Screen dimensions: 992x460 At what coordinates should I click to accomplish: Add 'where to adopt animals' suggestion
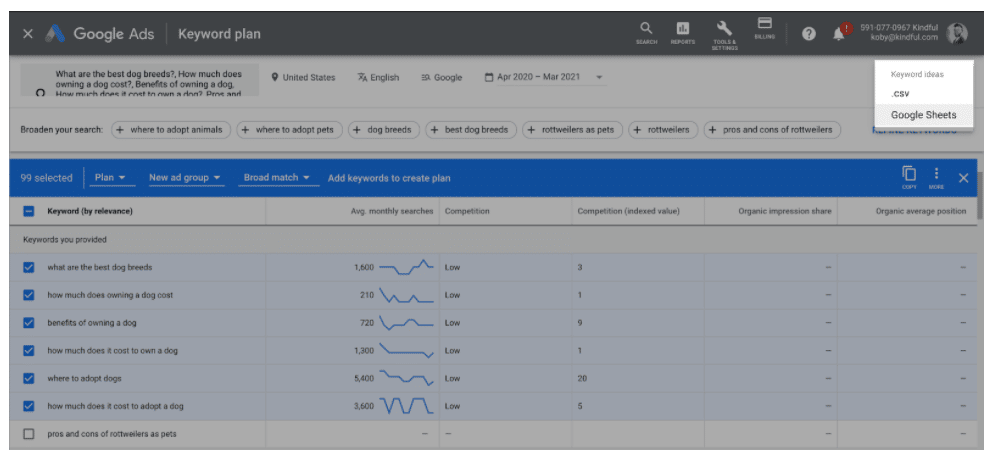(x=171, y=130)
